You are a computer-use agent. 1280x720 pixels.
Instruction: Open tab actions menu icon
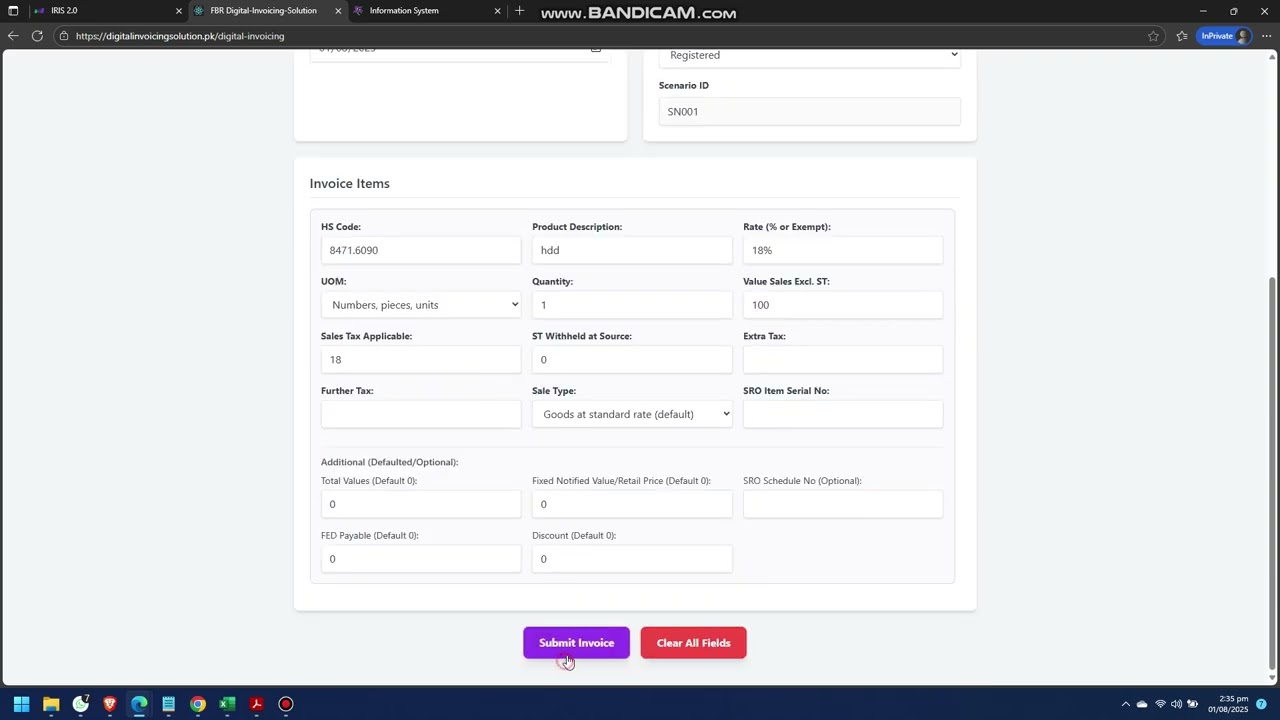click(13, 11)
